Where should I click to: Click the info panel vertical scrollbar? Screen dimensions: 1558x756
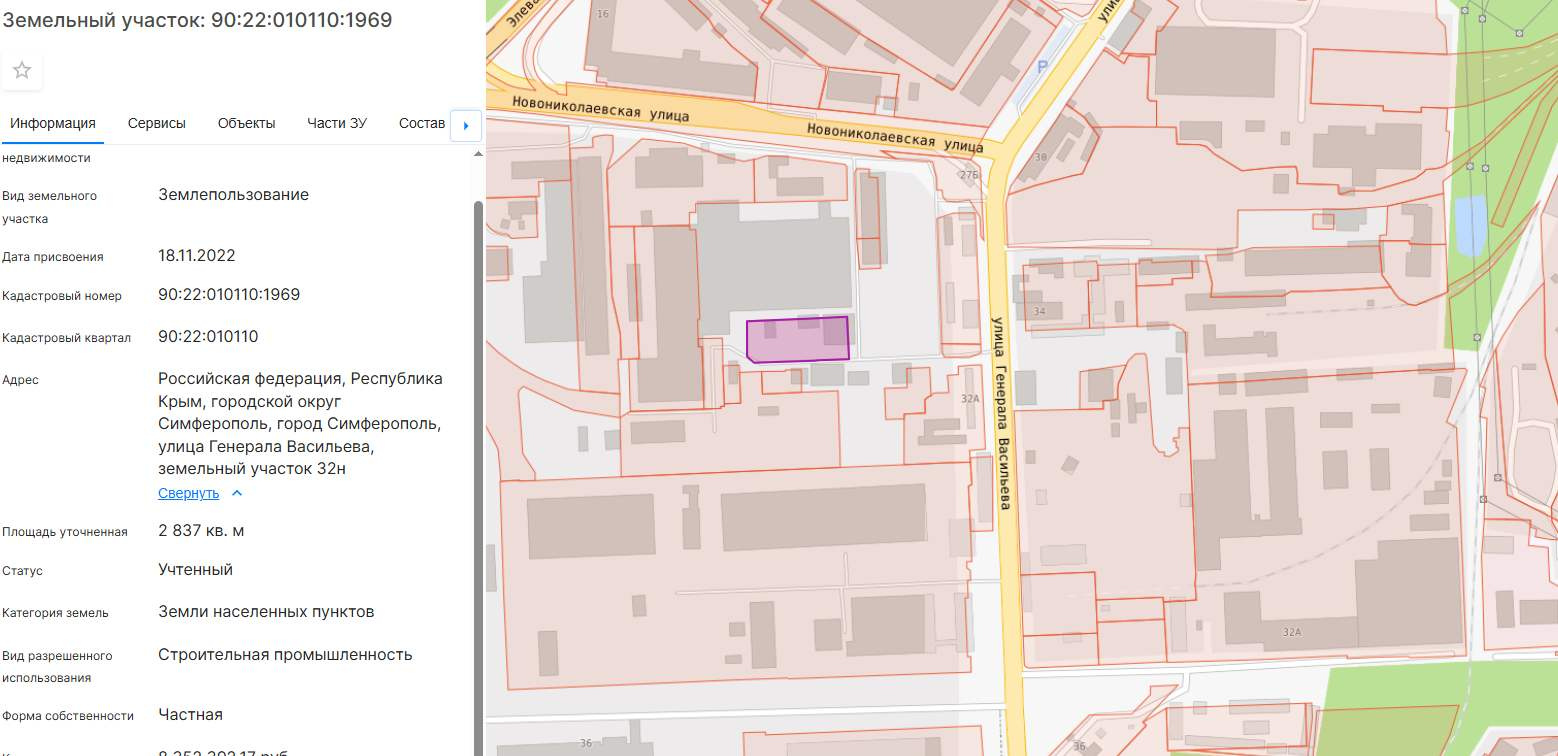(478, 400)
